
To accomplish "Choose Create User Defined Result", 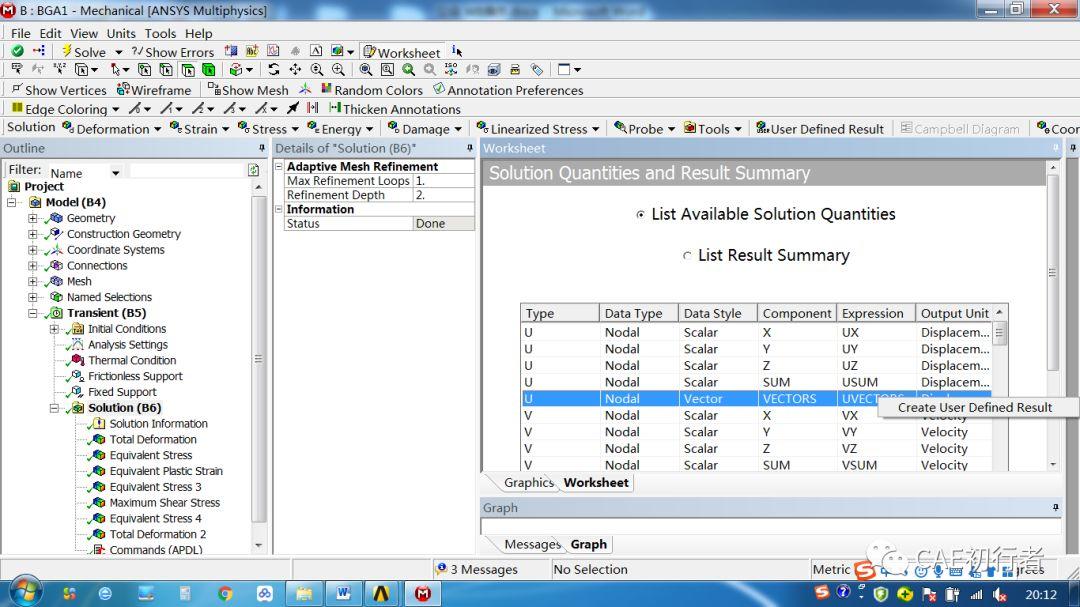I will 975,407.
